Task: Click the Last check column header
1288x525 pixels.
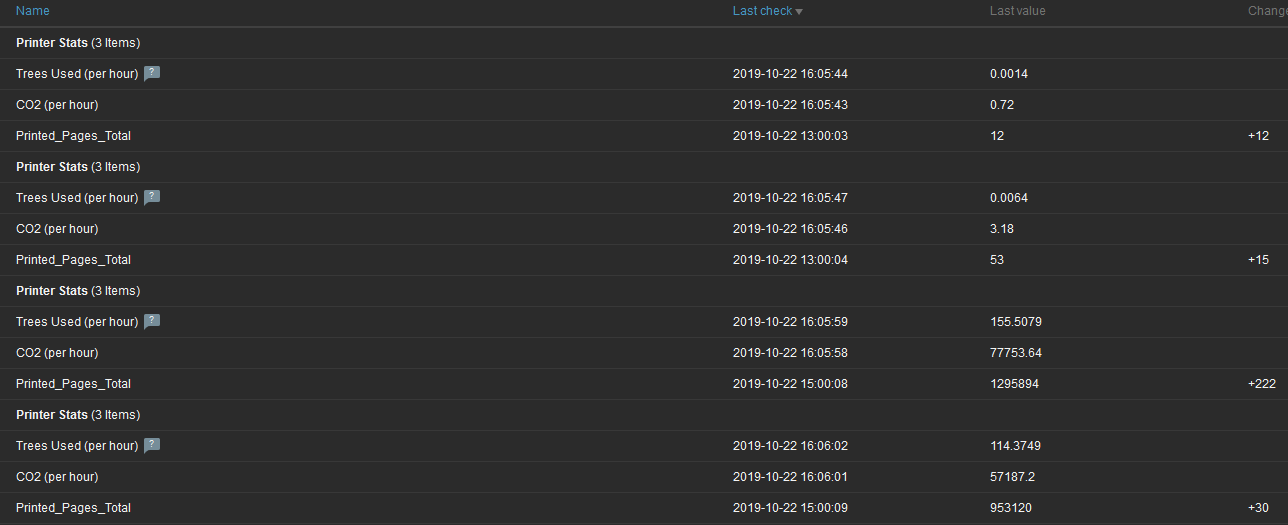Action: point(762,11)
